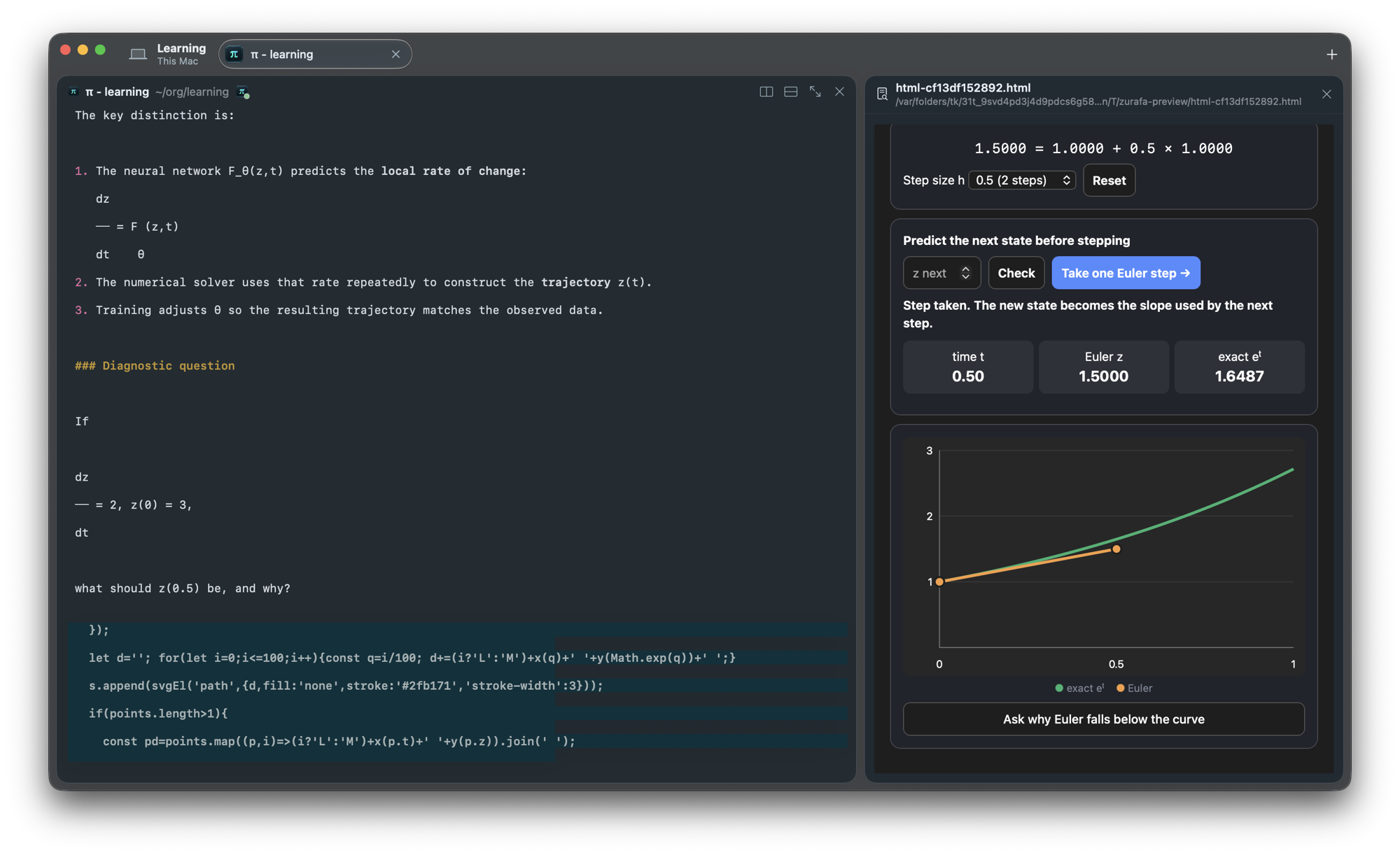Split the terminal pane horizontally

tap(791, 92)
